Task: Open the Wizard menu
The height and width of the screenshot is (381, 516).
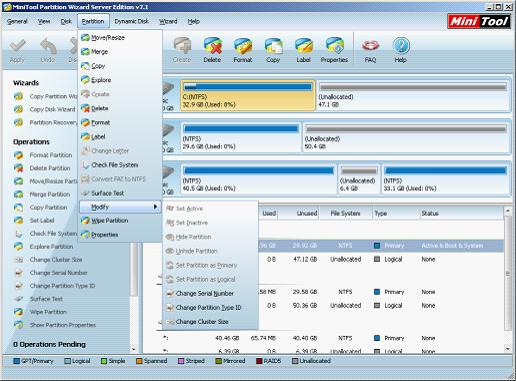Action: coord(168,21)
